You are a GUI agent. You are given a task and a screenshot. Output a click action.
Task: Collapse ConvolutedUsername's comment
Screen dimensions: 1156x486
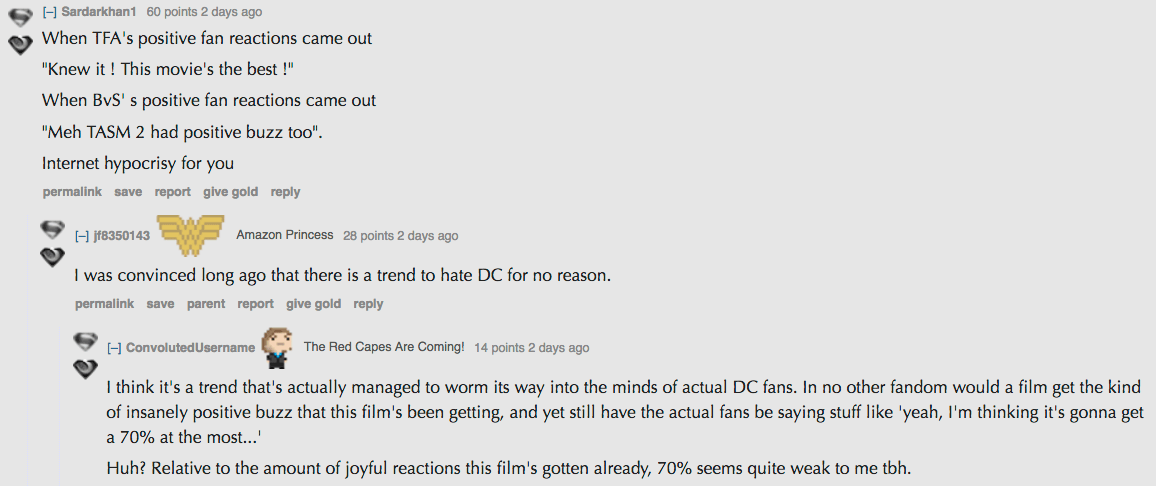[114, 348]
